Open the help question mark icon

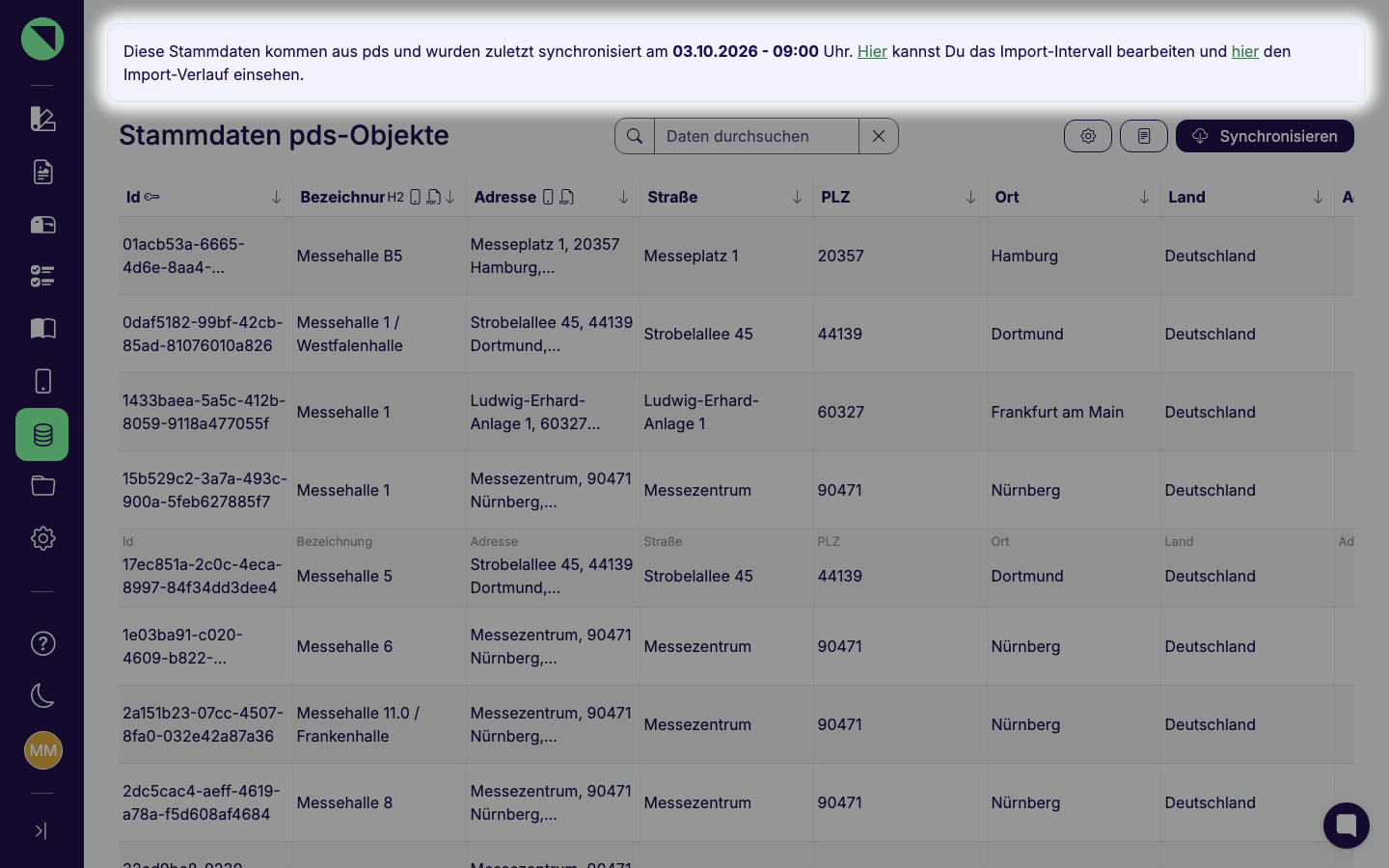tap(42, 643)
